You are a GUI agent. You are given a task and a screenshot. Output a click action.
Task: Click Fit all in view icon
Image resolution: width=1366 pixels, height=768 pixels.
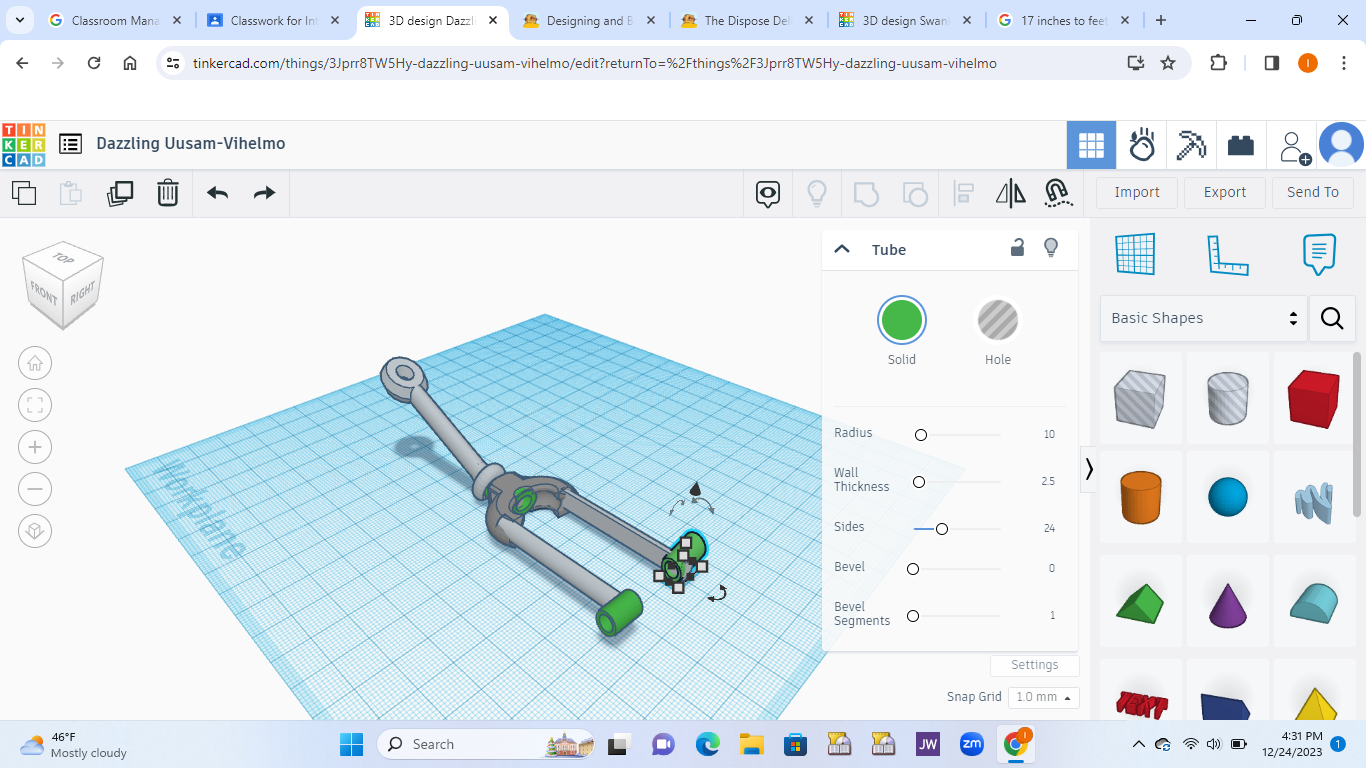click(x=35, y=405)
